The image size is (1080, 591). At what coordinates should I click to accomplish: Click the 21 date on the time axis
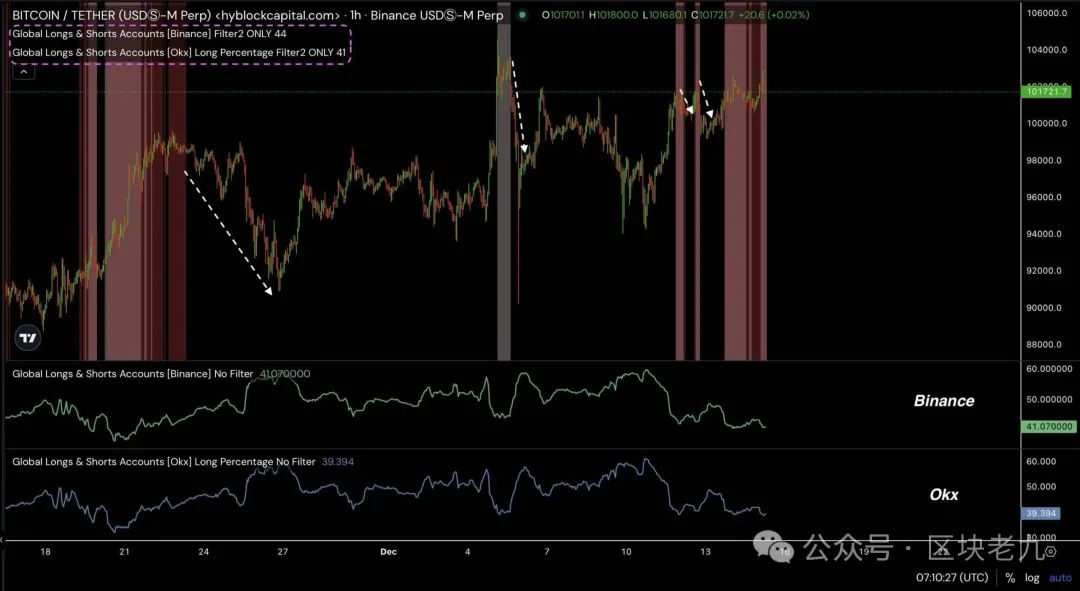124,552
